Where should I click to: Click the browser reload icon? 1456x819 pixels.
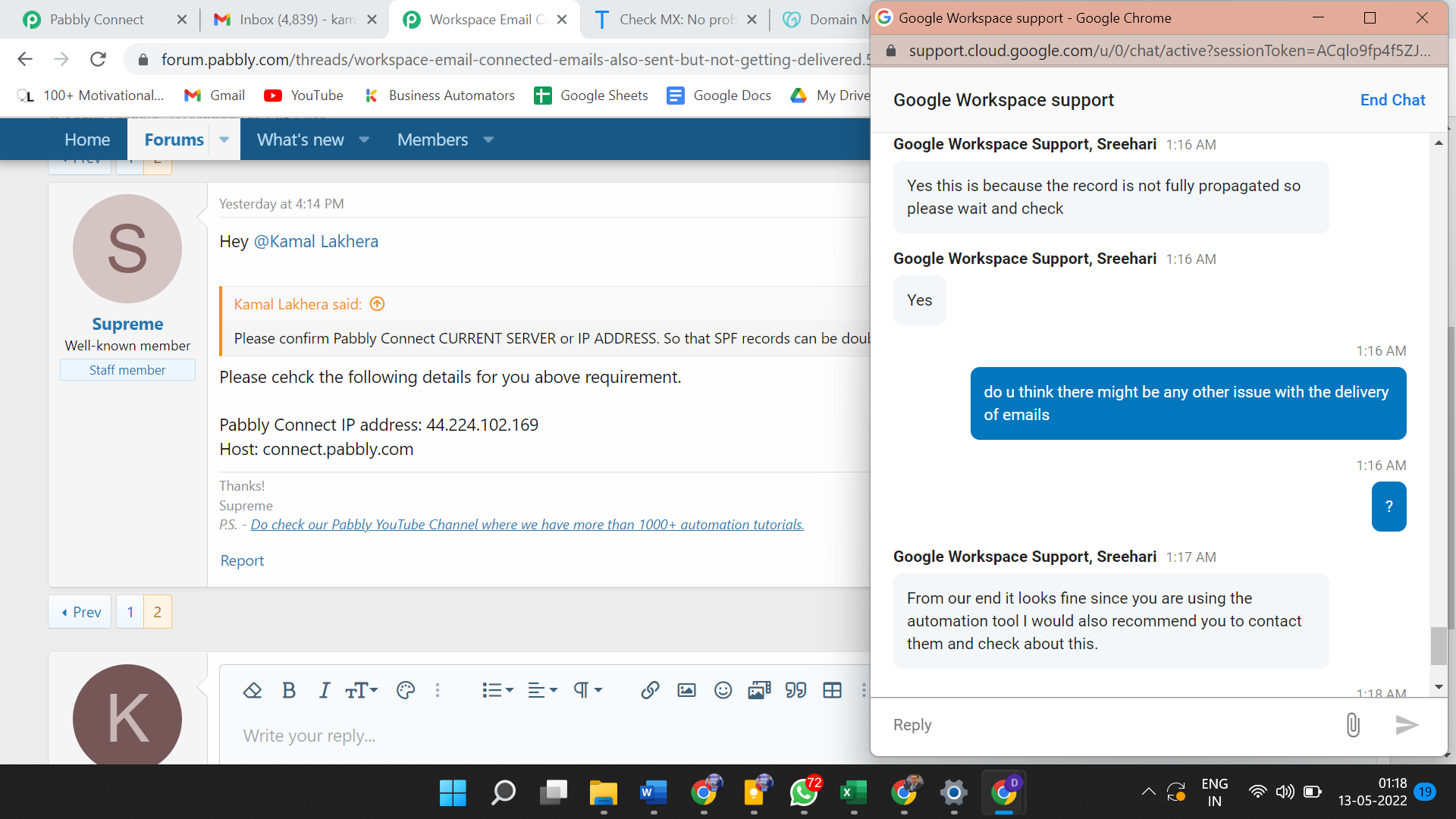(x=98, y=59)
